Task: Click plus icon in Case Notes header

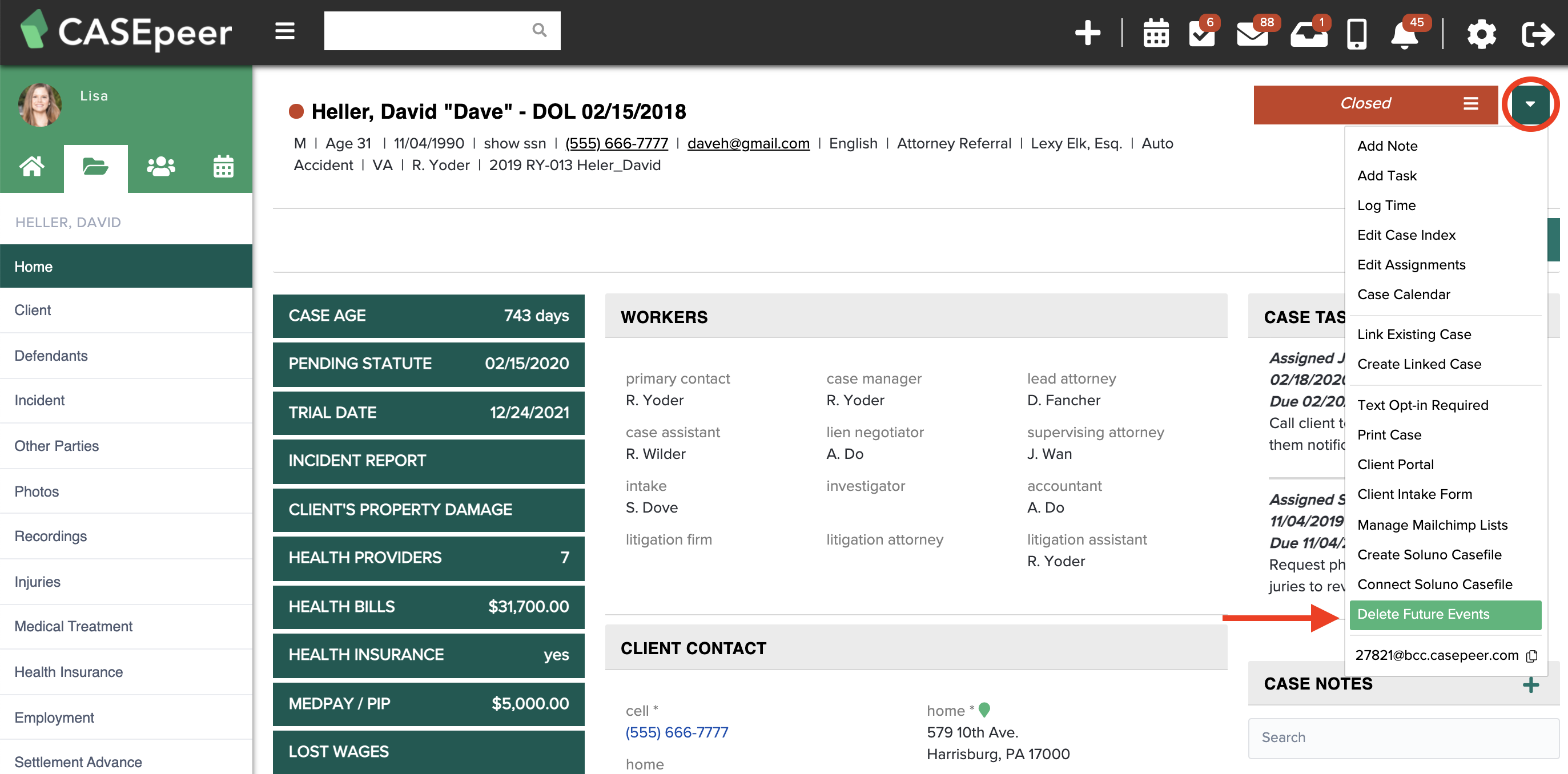Action: click(x=1531, y=685)
